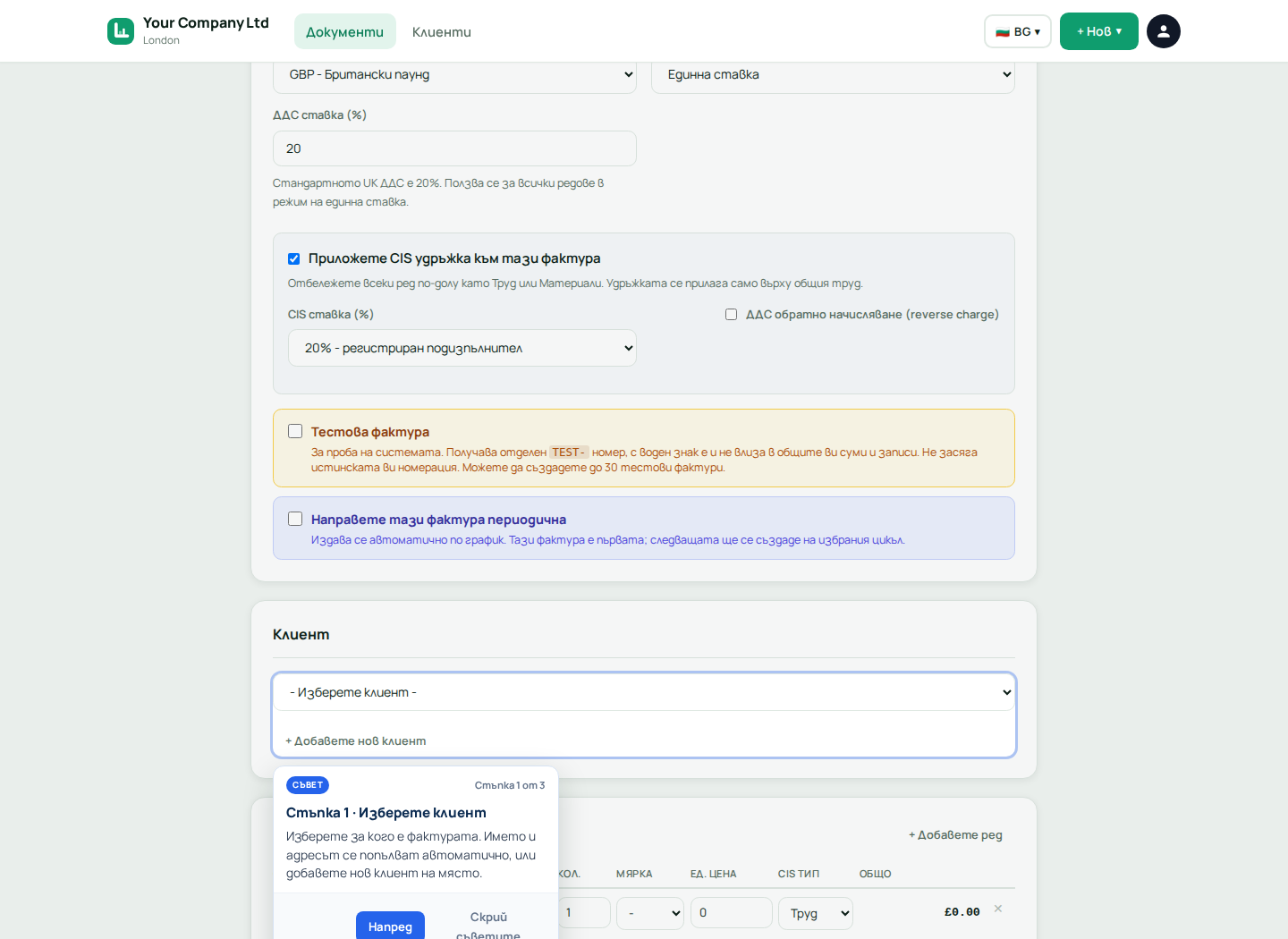Click the quantity field showing 1

tap(584, 913)
